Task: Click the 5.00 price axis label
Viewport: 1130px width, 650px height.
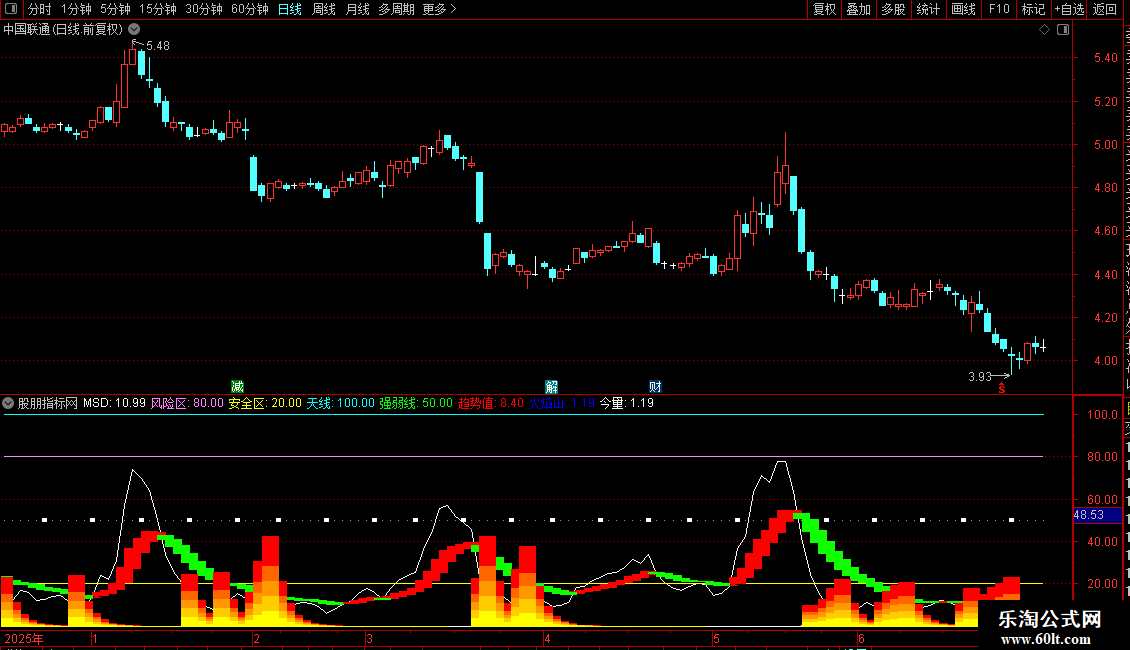Action: tap(1105, 145)
